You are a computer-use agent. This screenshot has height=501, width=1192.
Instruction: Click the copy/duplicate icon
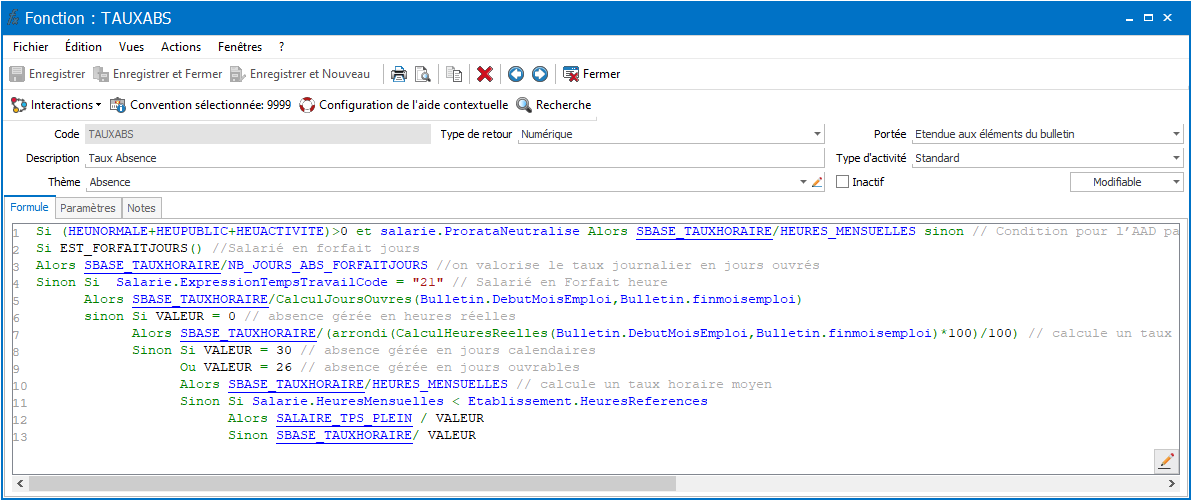(454, 75)
